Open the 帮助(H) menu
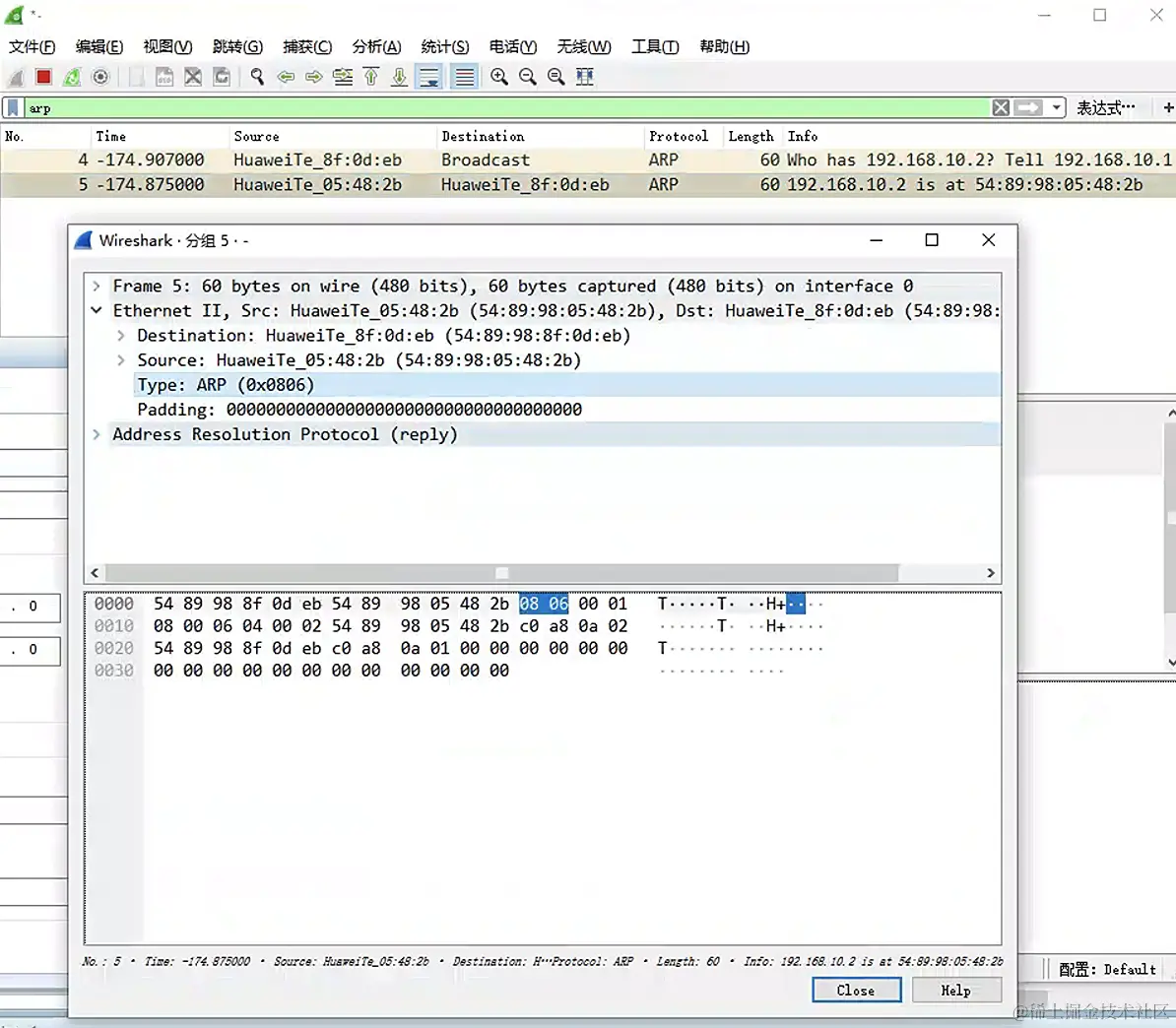This screenshot has height=1028, width=1176. (725, 46)
